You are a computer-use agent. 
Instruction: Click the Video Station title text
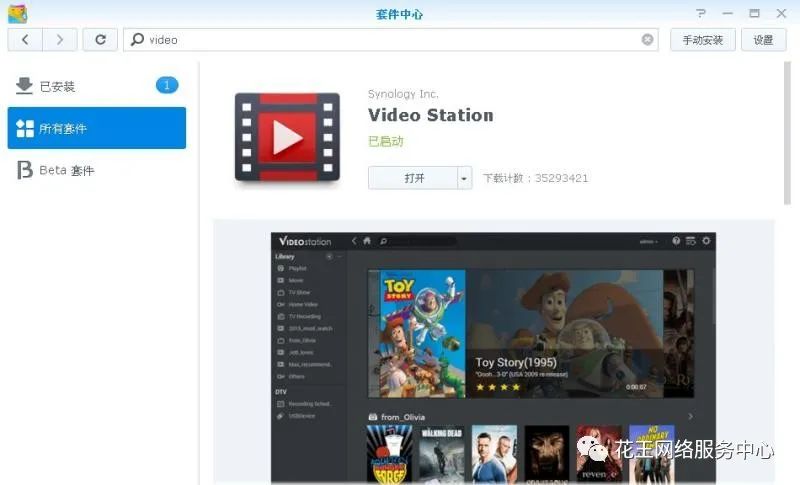pos(431,115)
